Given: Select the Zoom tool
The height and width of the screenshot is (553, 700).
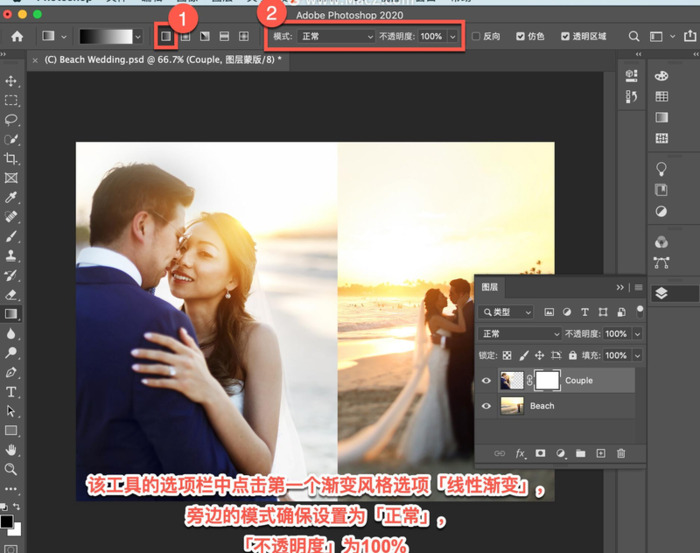Looking at the screenshot, I should pos(11,469).
